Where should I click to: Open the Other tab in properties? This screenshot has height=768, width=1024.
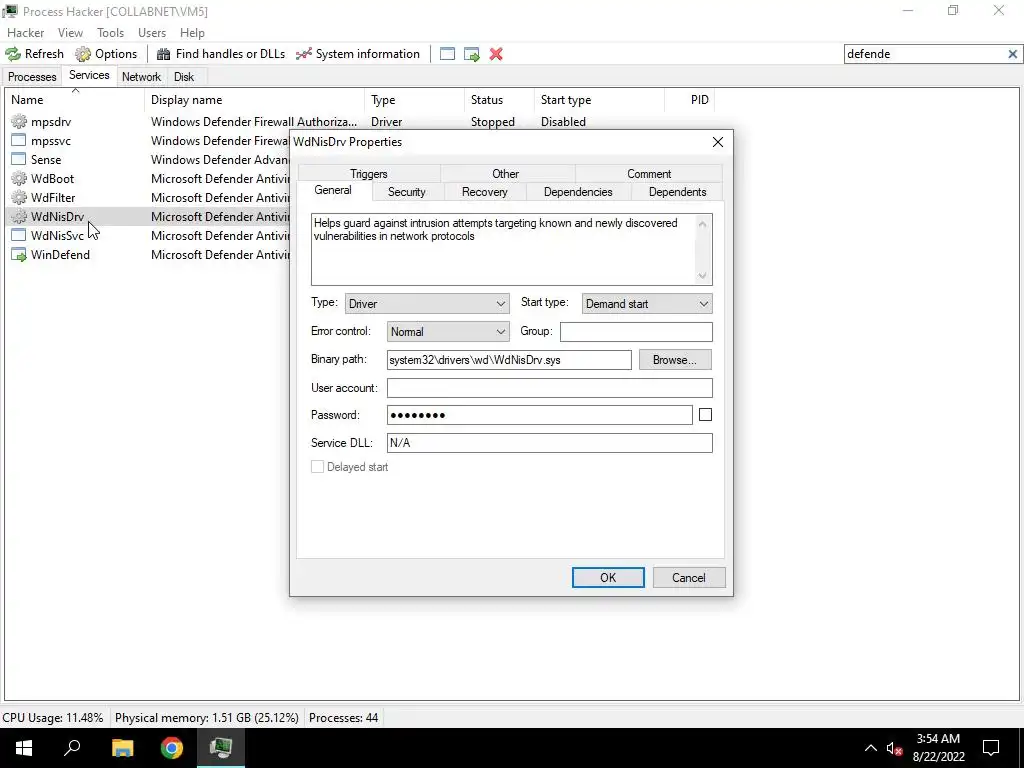(505, 174)
